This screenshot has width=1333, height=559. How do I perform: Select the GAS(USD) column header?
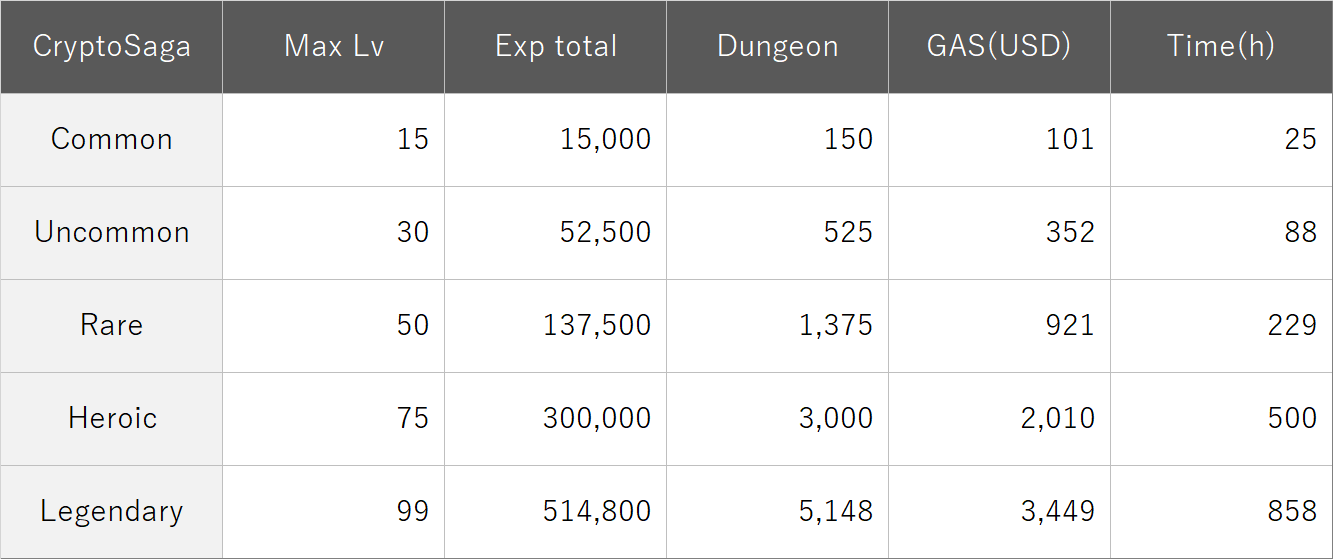(999, 47)
